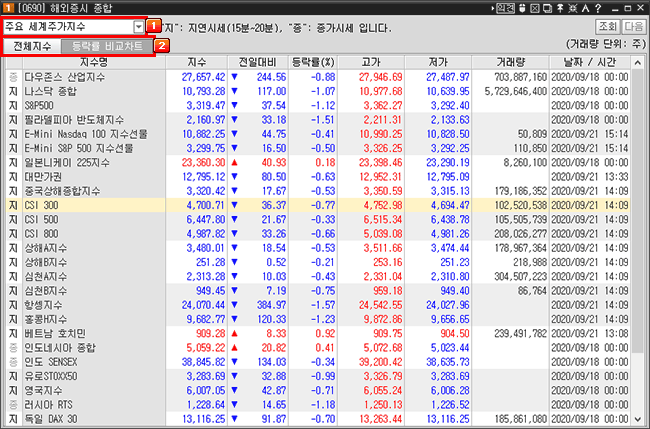Click the orange 1 window icon
The height and width of the screenshot is (429, 650).
[x=8, y=8]
